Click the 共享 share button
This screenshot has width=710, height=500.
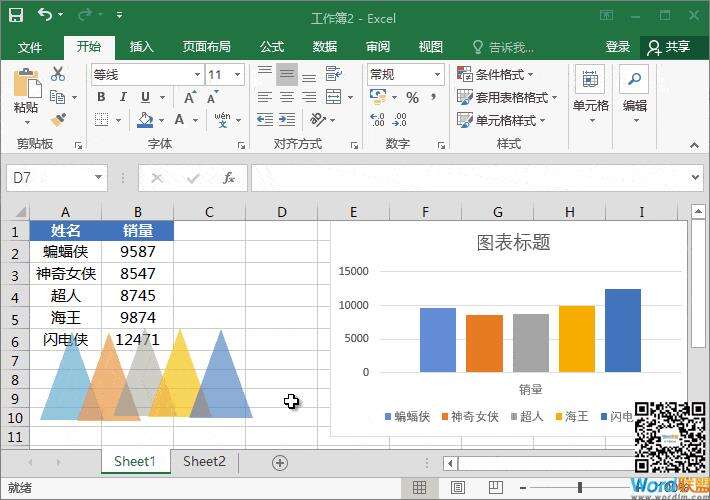click(669, 47)
